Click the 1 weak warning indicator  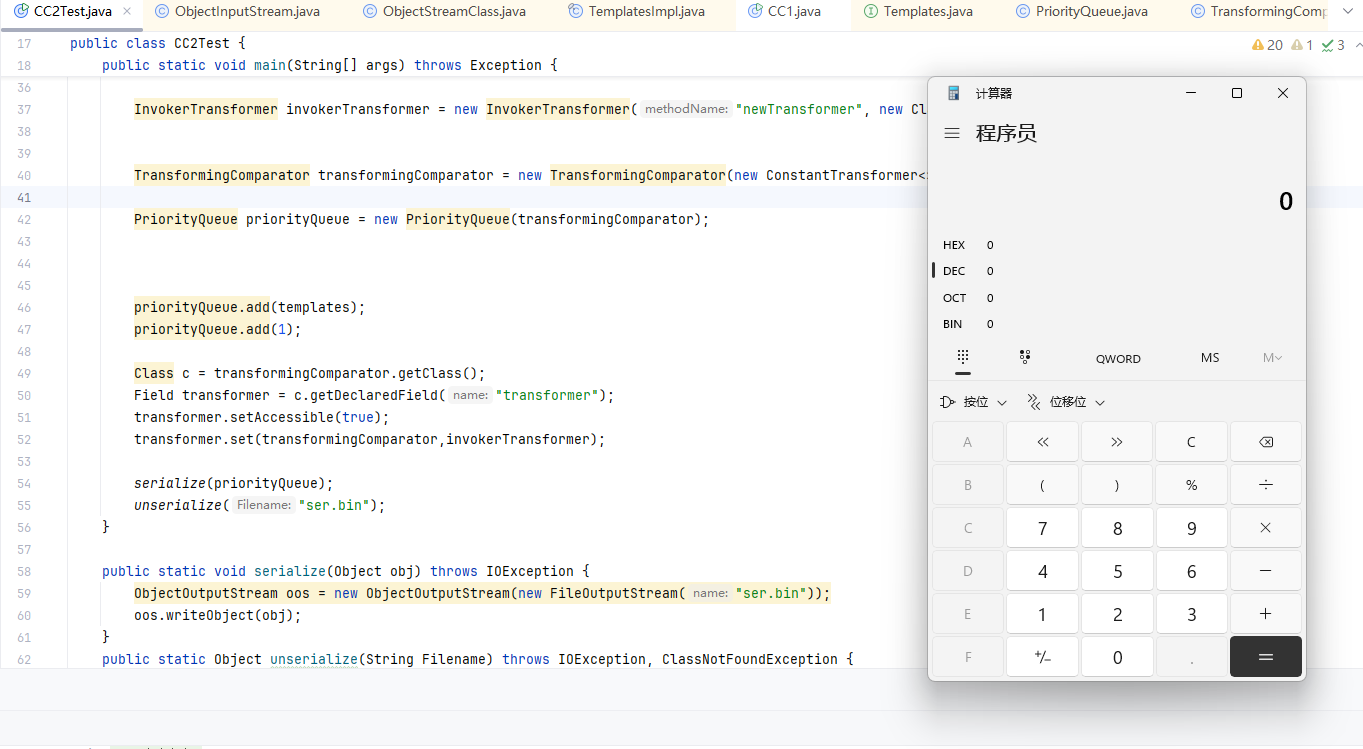(1302, 45)
